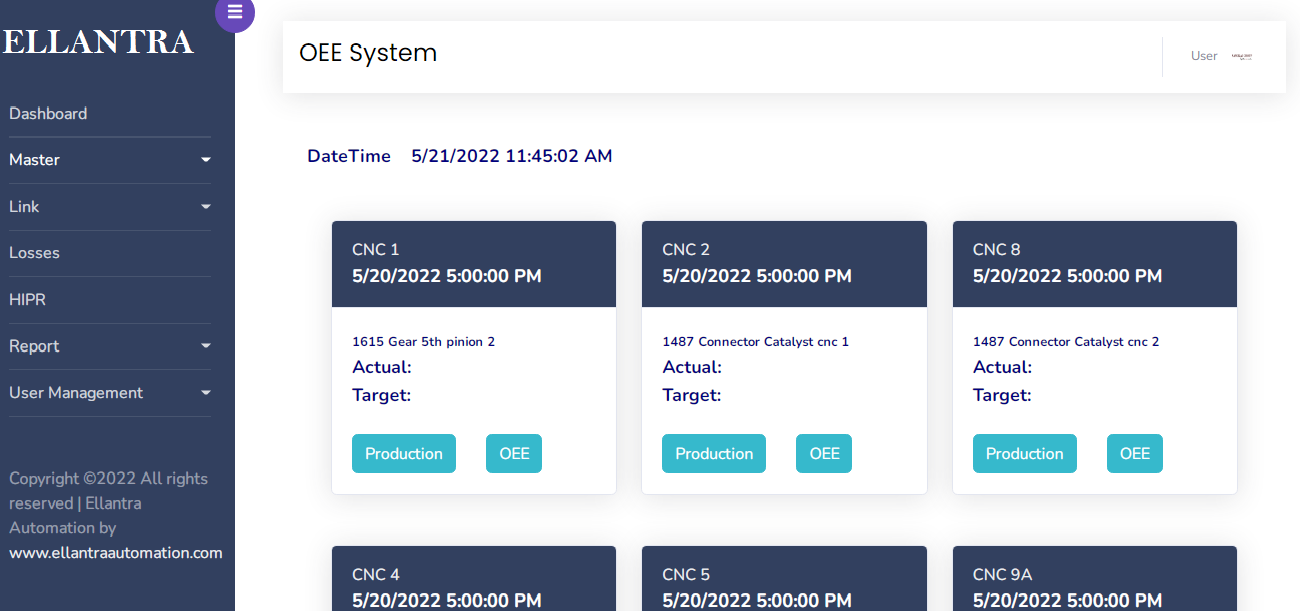Expand the Master menu dropdown arrow

[205, 160]
